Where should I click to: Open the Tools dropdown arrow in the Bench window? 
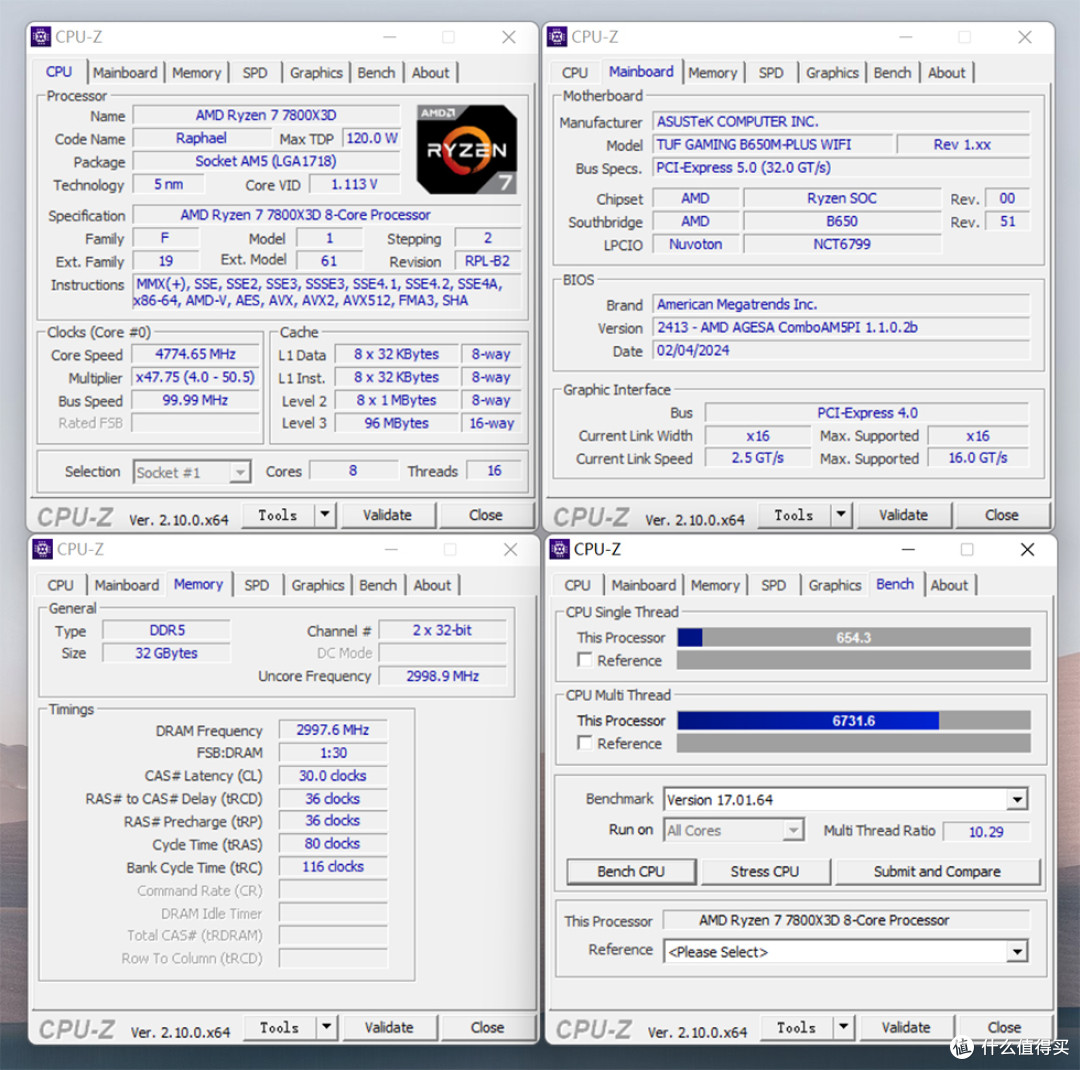843,1027
